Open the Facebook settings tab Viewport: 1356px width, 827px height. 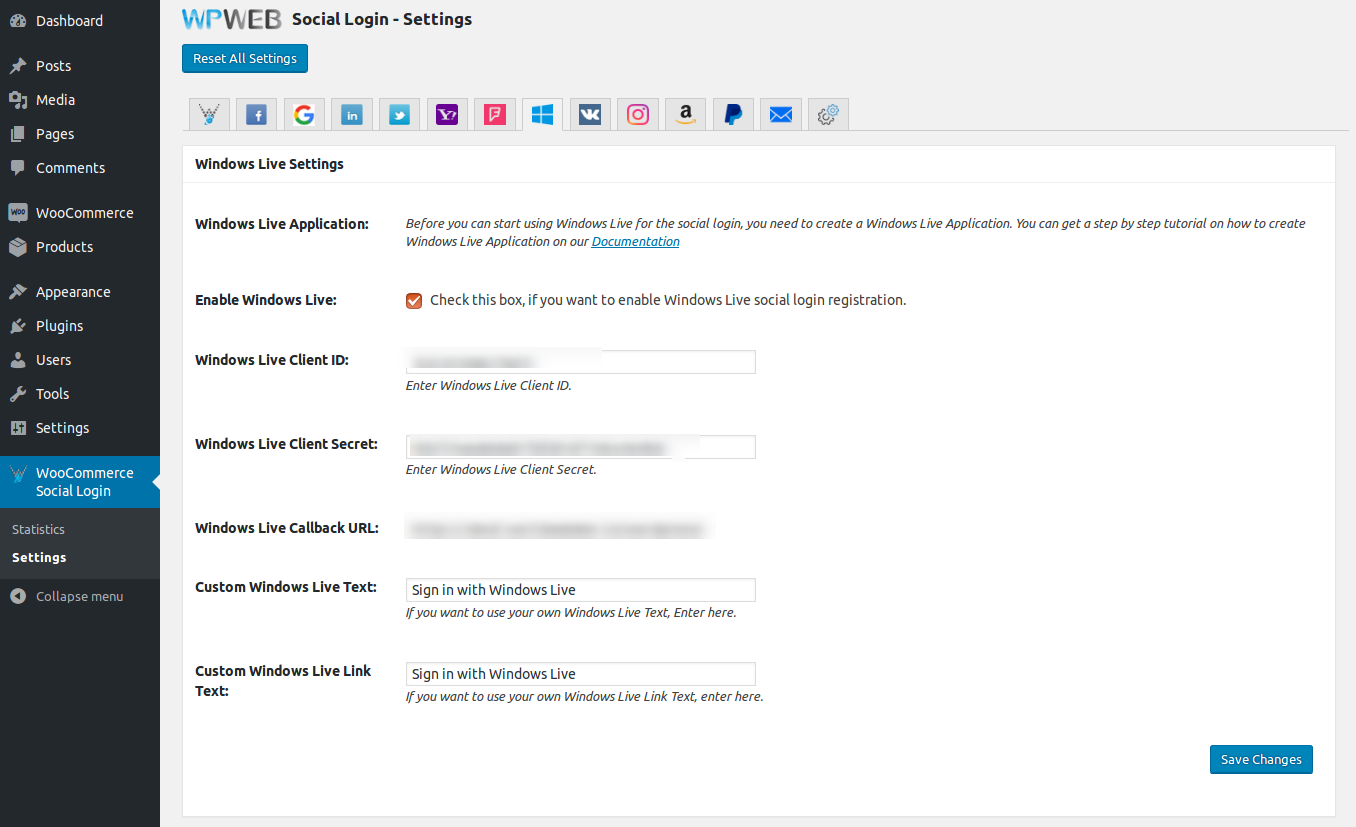(257, 115)
